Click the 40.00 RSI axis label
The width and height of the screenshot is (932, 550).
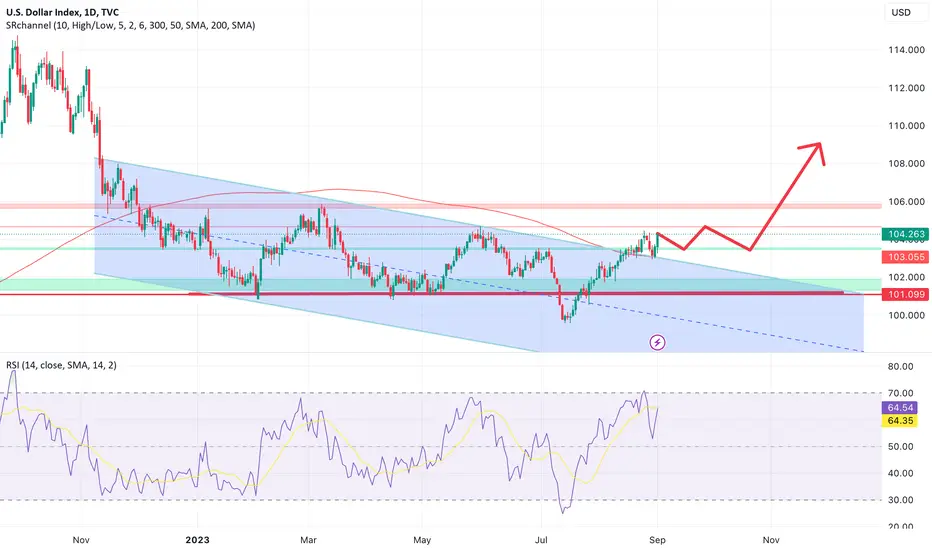900,473
